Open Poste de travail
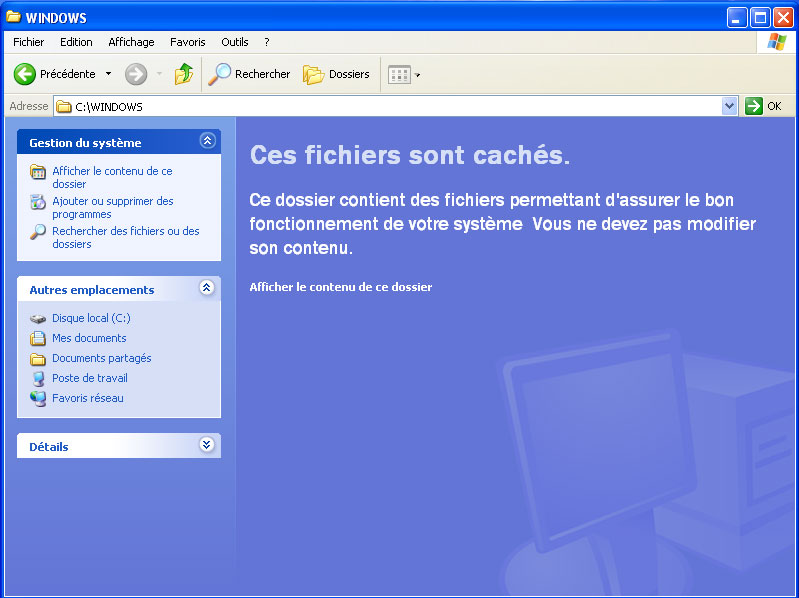Viewport: 799px width, 598px height. pos(90,378)
